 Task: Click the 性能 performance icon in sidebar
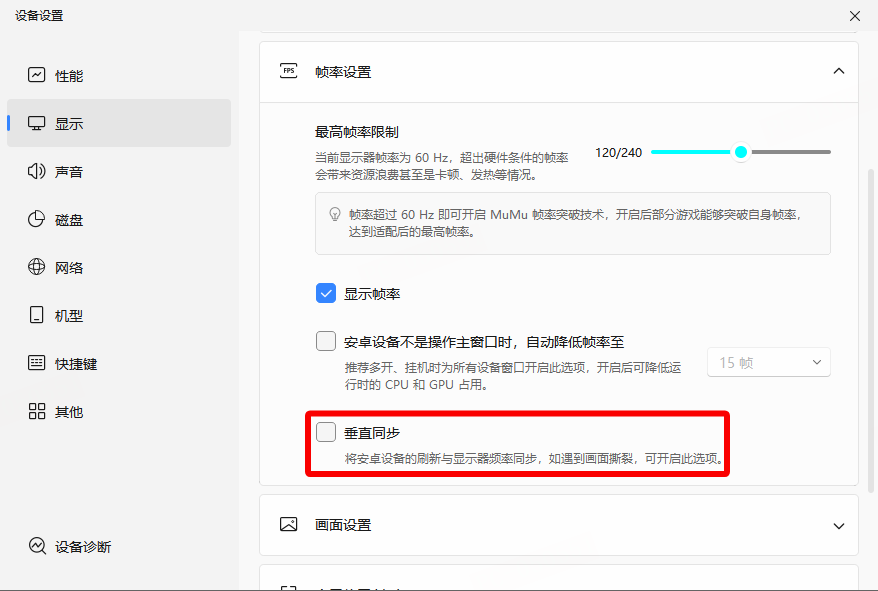(x=36, y=75)
